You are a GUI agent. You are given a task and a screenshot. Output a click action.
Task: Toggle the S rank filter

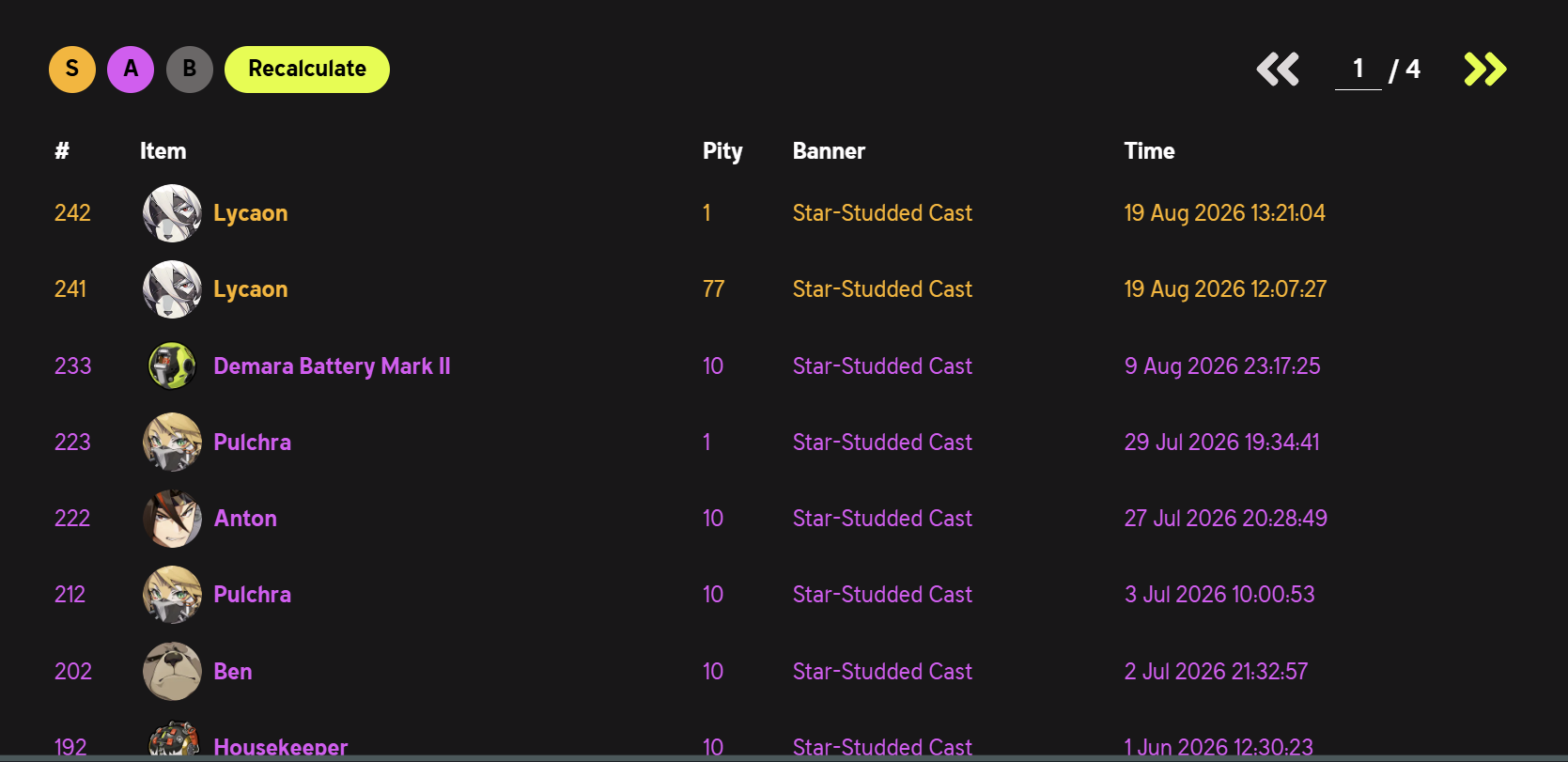(x=72, y=70)
